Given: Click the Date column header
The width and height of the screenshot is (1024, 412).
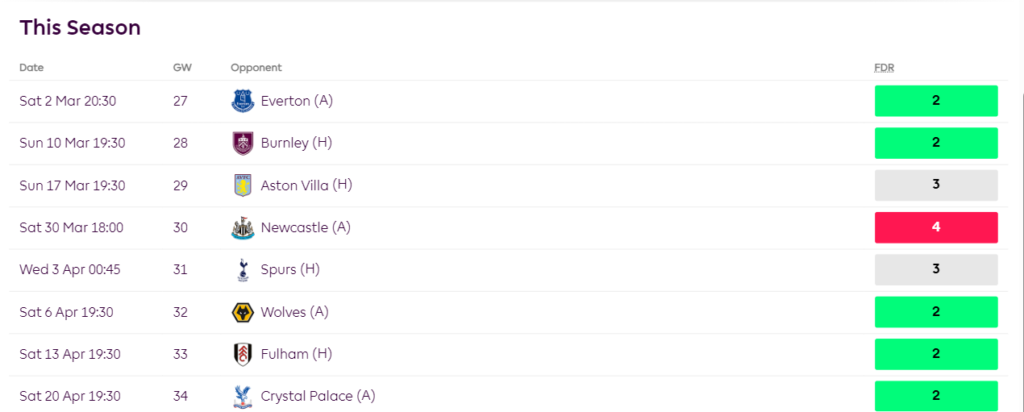Looking at the screenshot, I should click(x=32, y=68).
